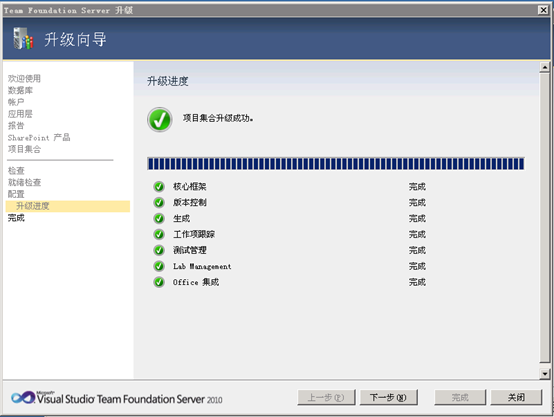Click the 升级进度 page heading
Image resolution: width=554 pixels, height=417 pixels.
168,81
